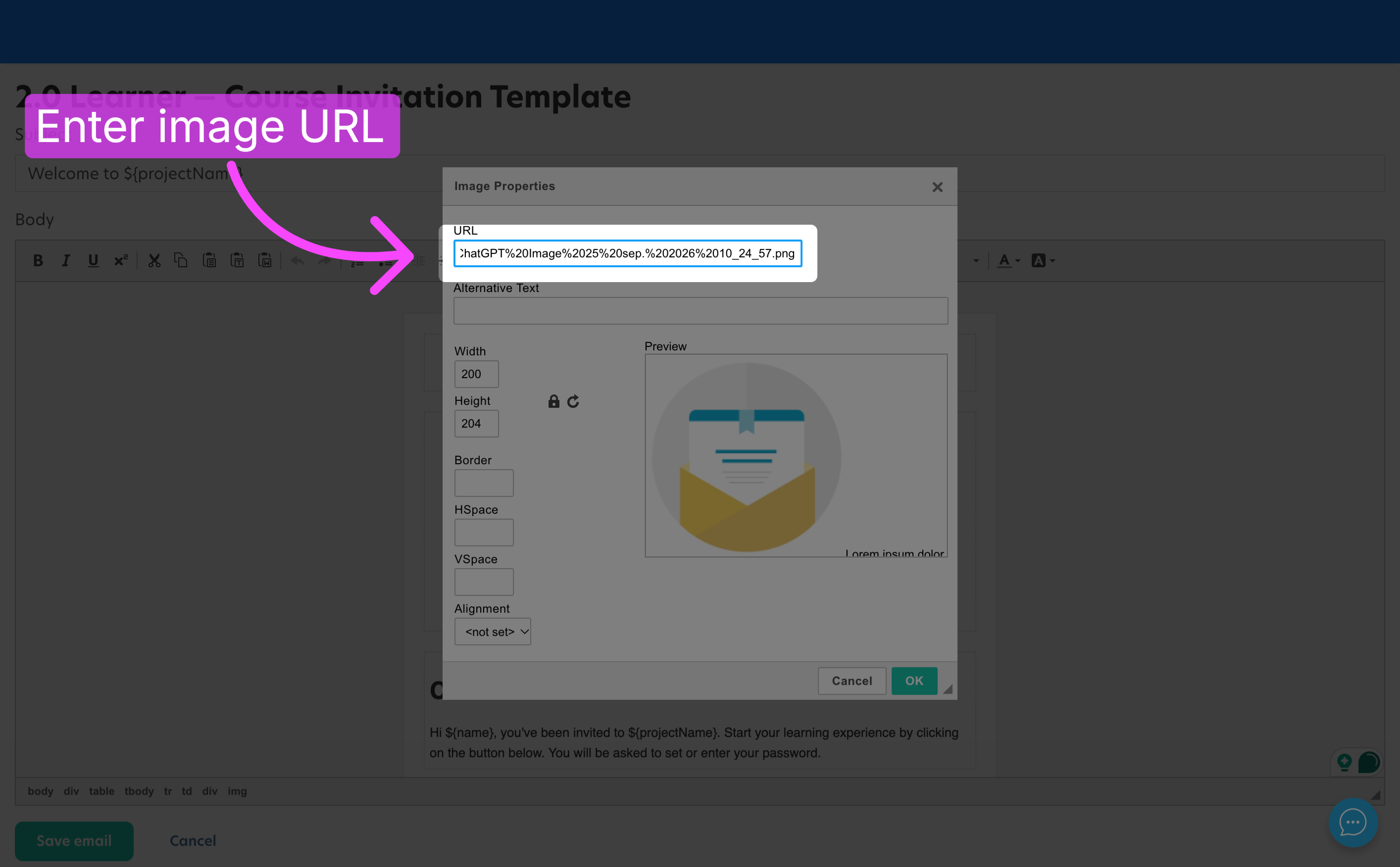The height and width of the screenshot is (867, 1400).
Task: Undo the last edit
Action: pyautogui.click(x=297, y=261)
